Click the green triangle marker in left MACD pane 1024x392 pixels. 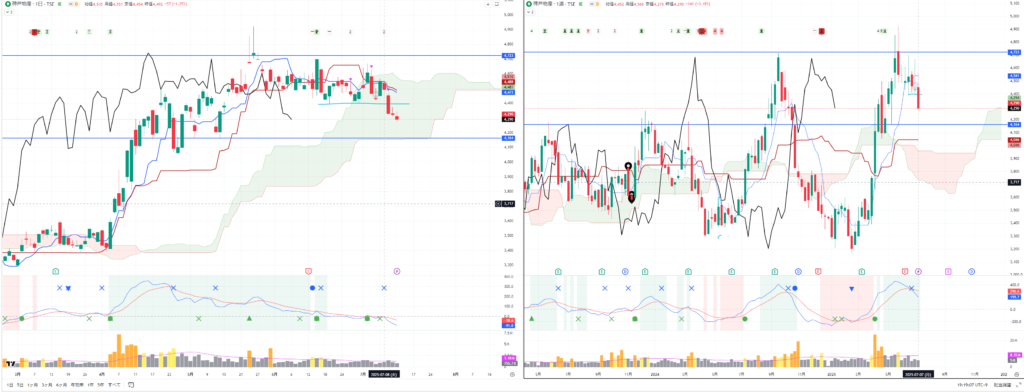tap(249, 318)
